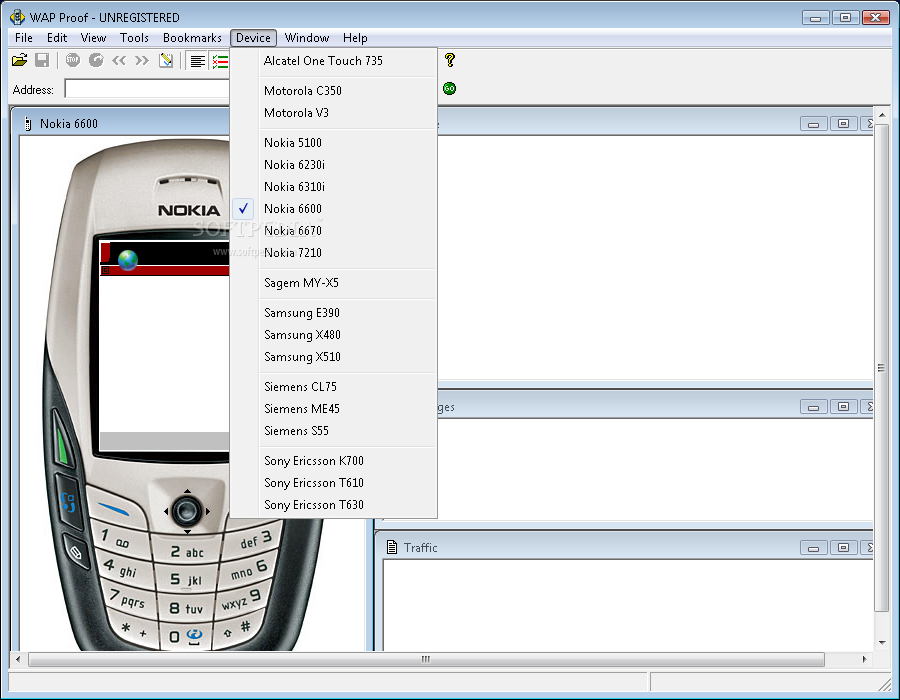Select Samsung E390 device
900x700 pixels.
[x=333, y=313]
